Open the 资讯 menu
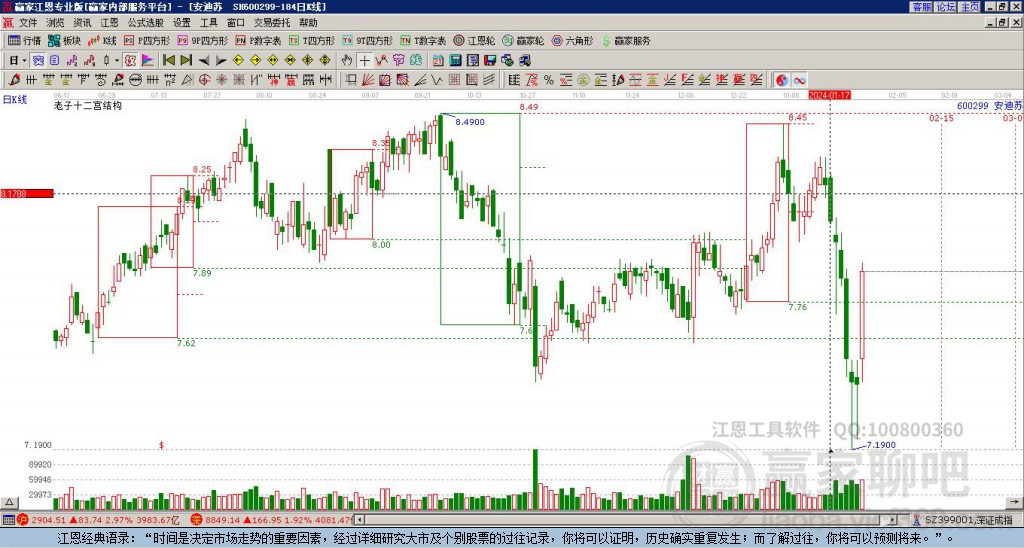 82,23
